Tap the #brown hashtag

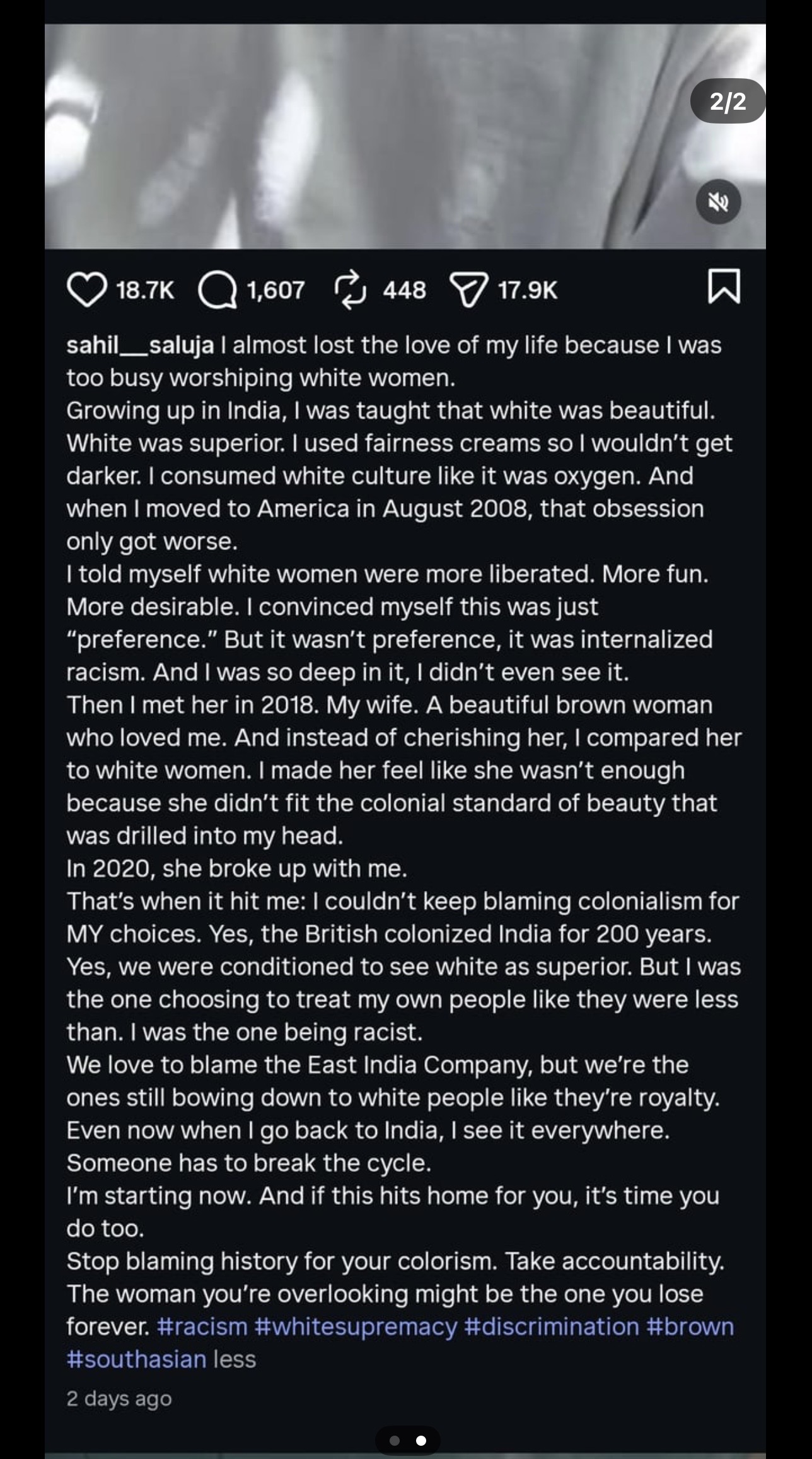point(690,1327)
